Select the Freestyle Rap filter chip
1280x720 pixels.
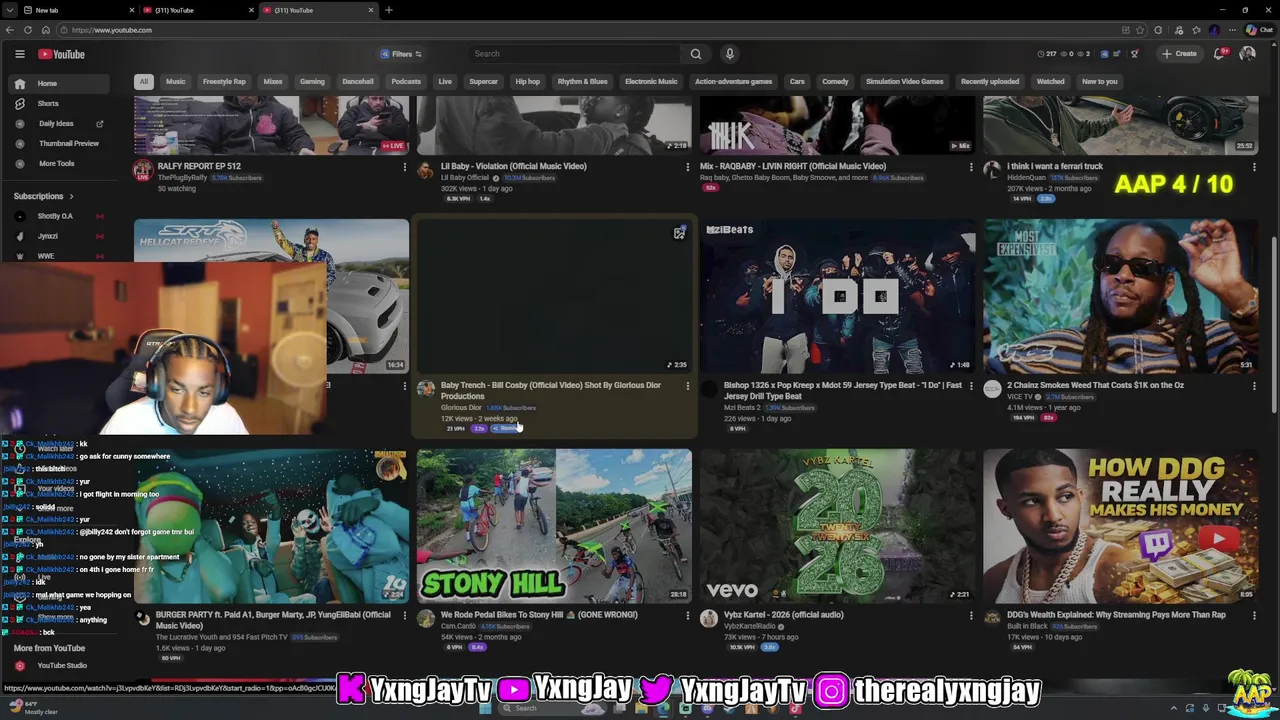point(224,82)
